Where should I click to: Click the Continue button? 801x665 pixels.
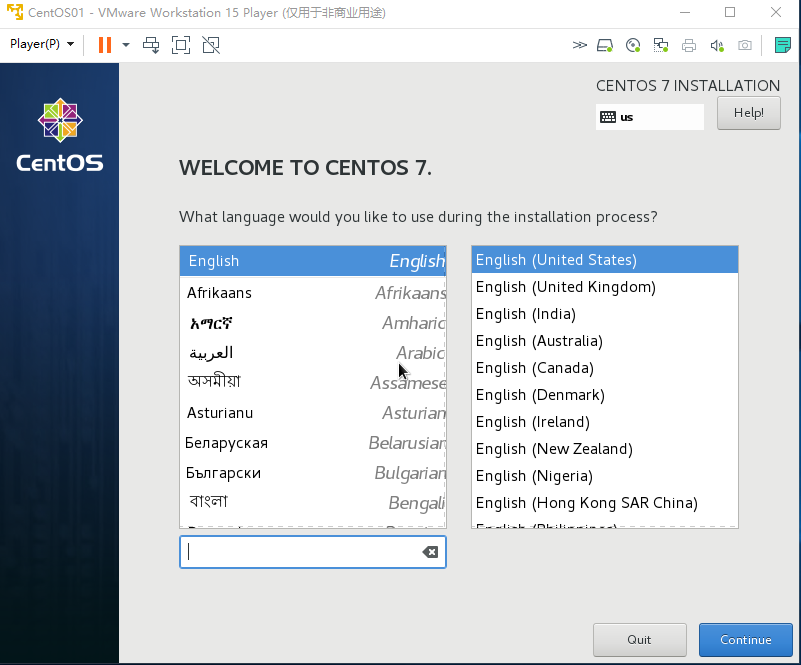coord(745,640)
